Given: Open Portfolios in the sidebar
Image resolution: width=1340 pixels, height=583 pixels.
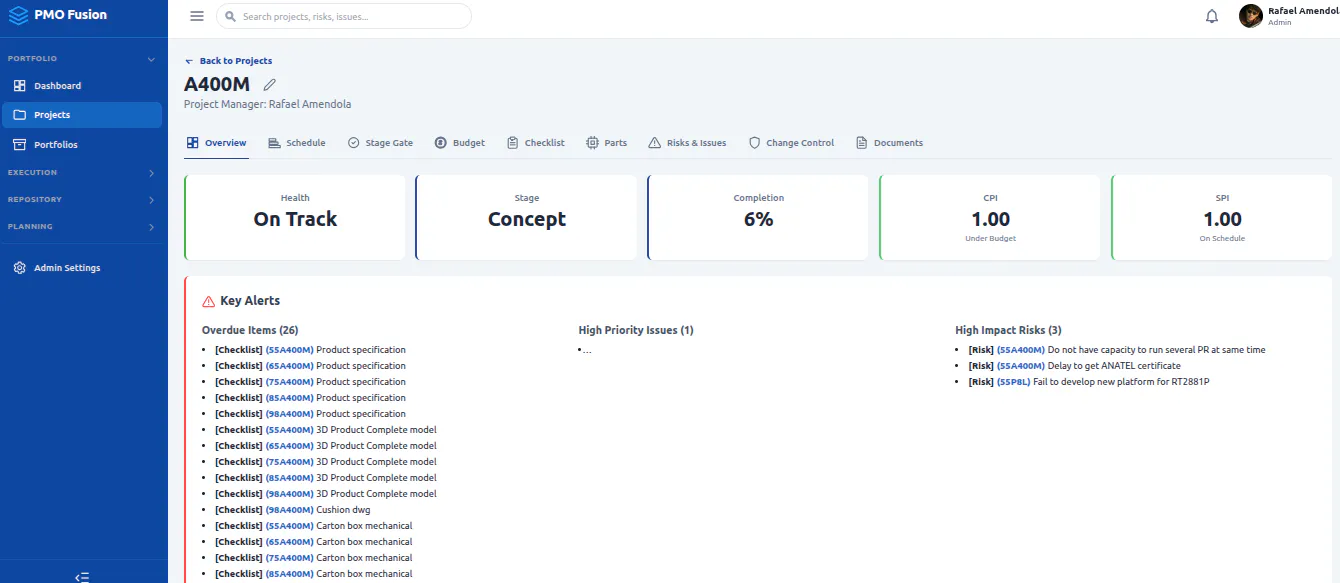Looking at the screenshot, I should (82, 145).
